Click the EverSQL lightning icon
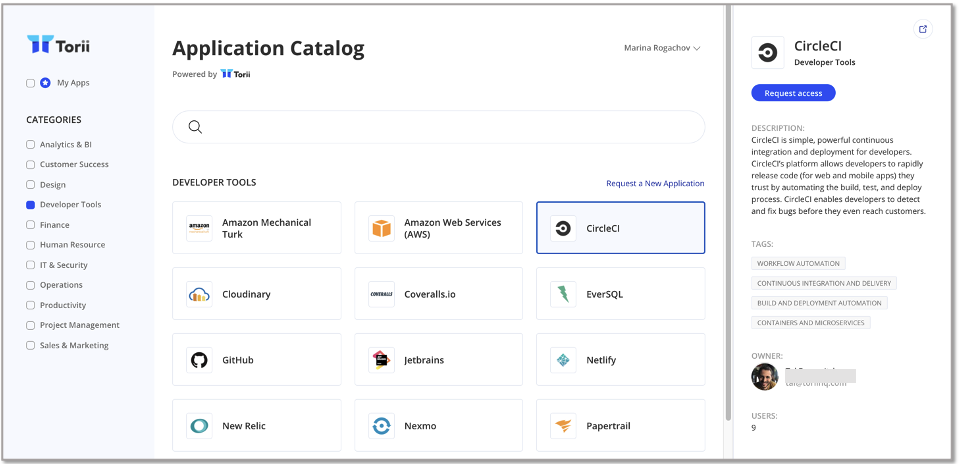 (563, 294)
